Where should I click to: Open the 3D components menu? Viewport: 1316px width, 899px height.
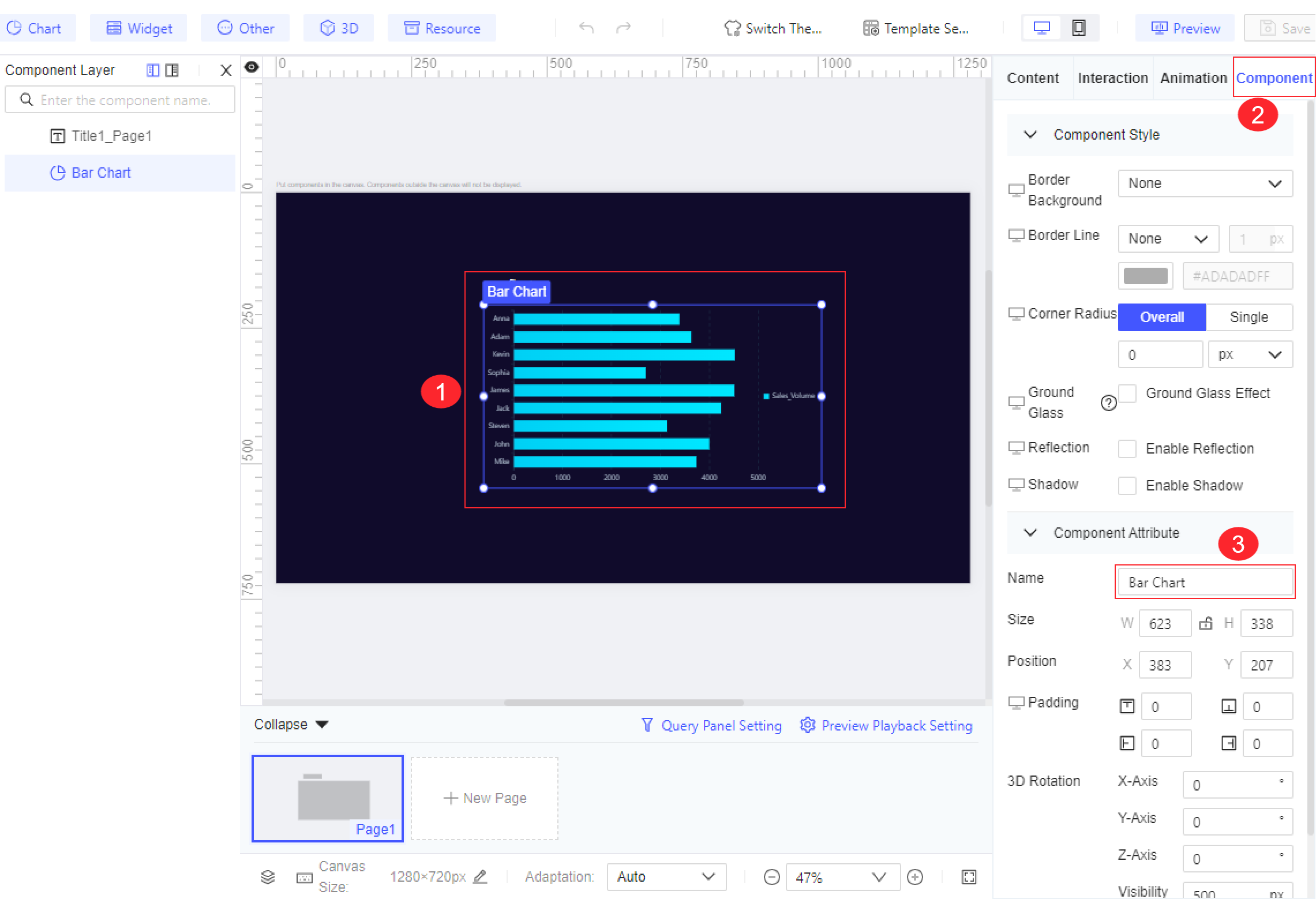click(339, 28)
